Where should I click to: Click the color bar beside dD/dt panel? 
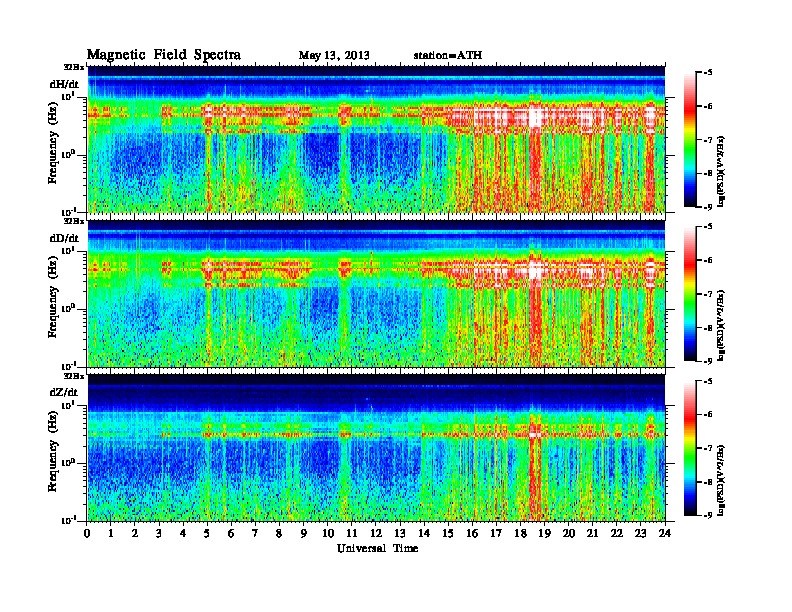[x=690, y=293]
